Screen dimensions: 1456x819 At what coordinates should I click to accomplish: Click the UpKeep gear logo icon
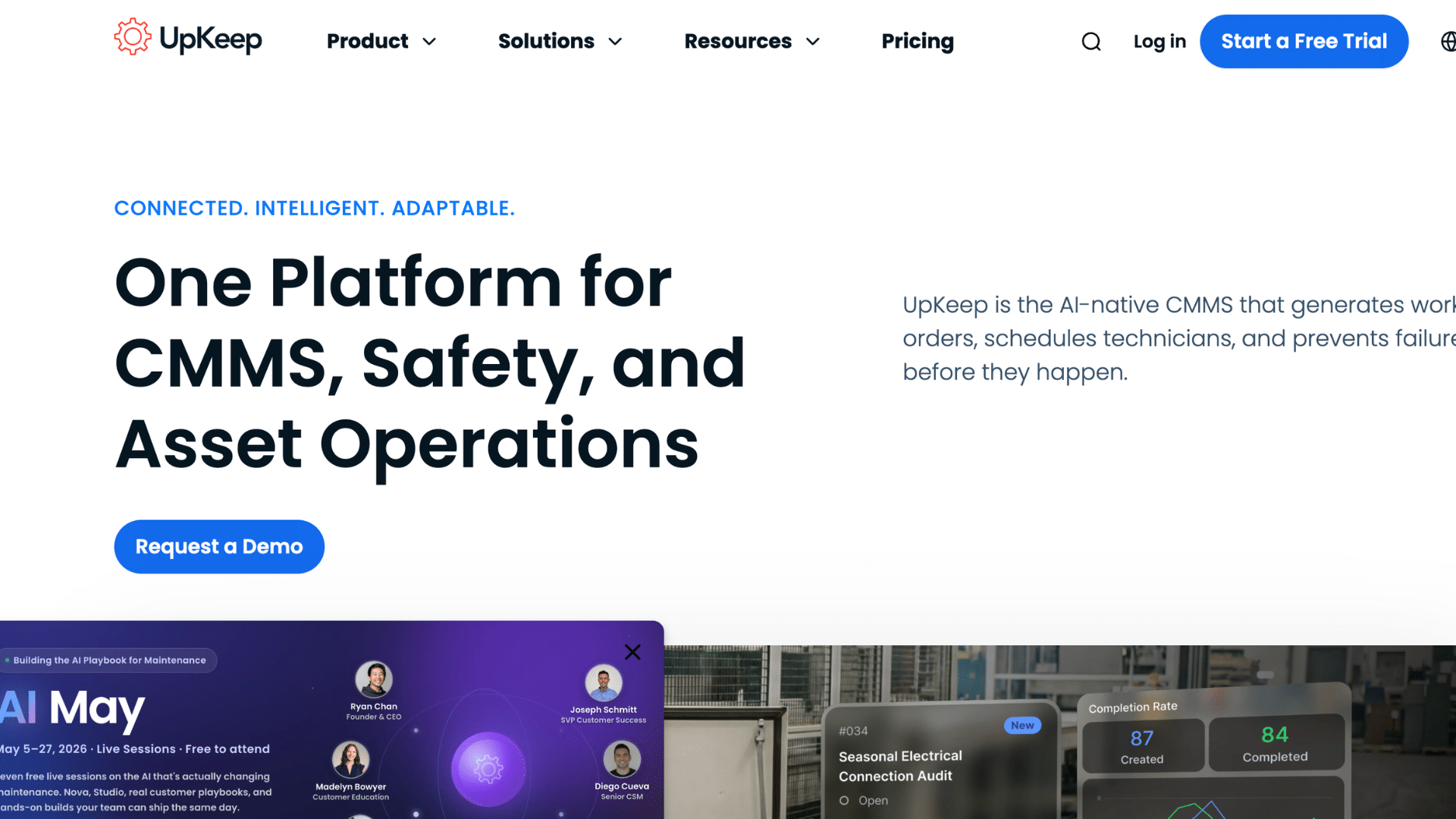[x=133, y=36]
